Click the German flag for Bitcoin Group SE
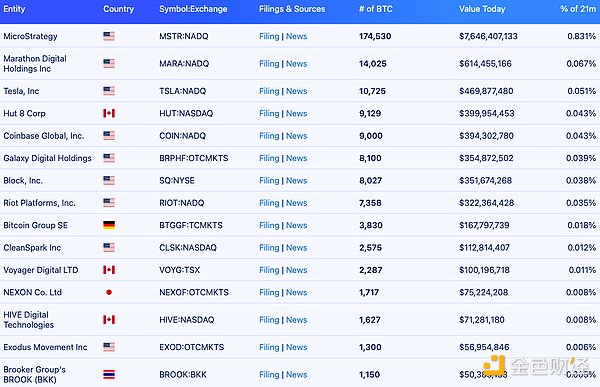 [x=109, y=225]
